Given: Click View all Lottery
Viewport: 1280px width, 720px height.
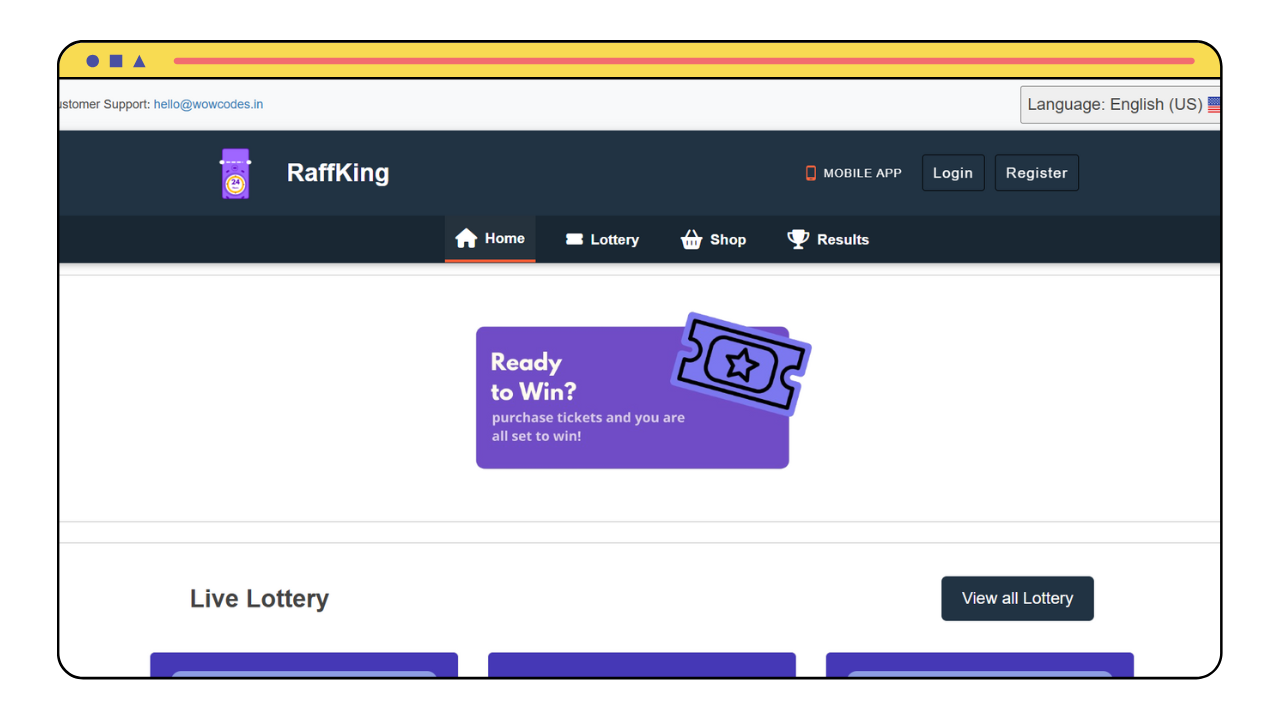Looking at the screenshot, I should coord(1017,598).
